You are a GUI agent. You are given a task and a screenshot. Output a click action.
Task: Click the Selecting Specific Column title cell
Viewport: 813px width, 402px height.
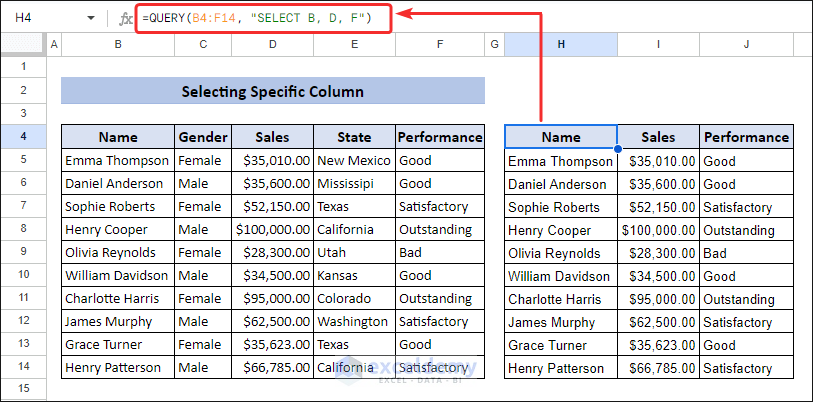coord(272,91)
